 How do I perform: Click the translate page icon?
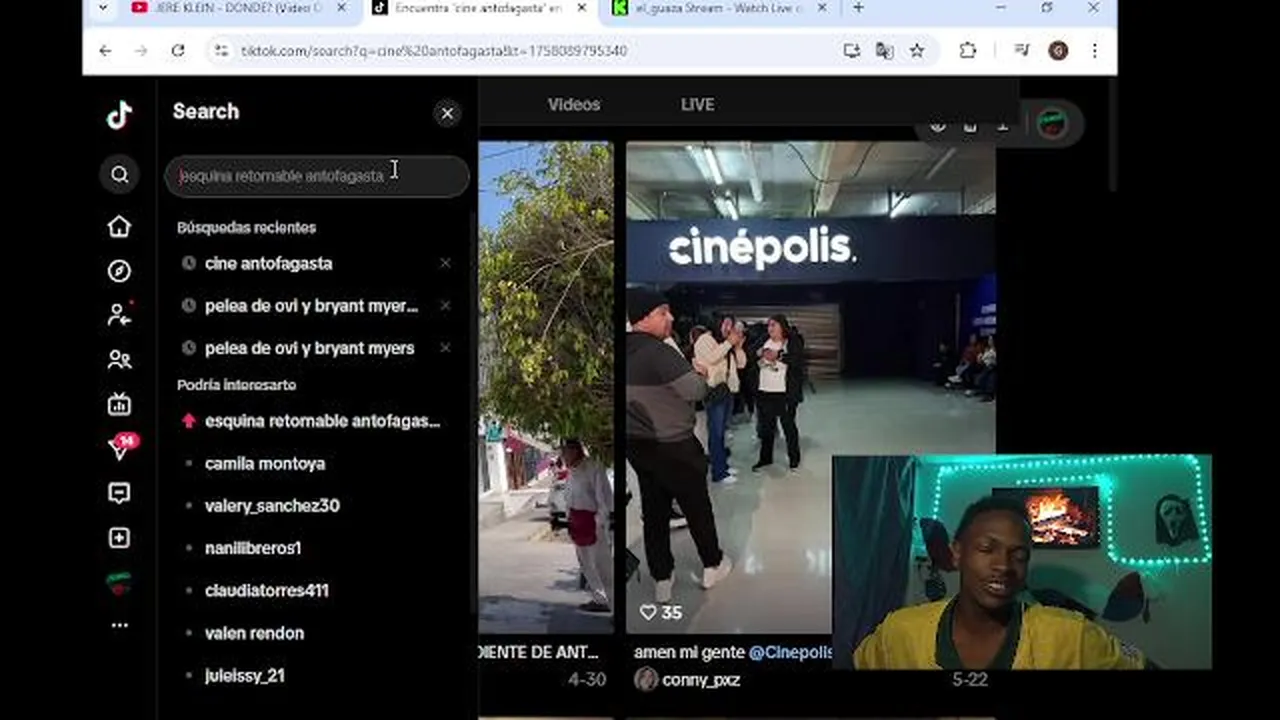click(x=884, y=50)
